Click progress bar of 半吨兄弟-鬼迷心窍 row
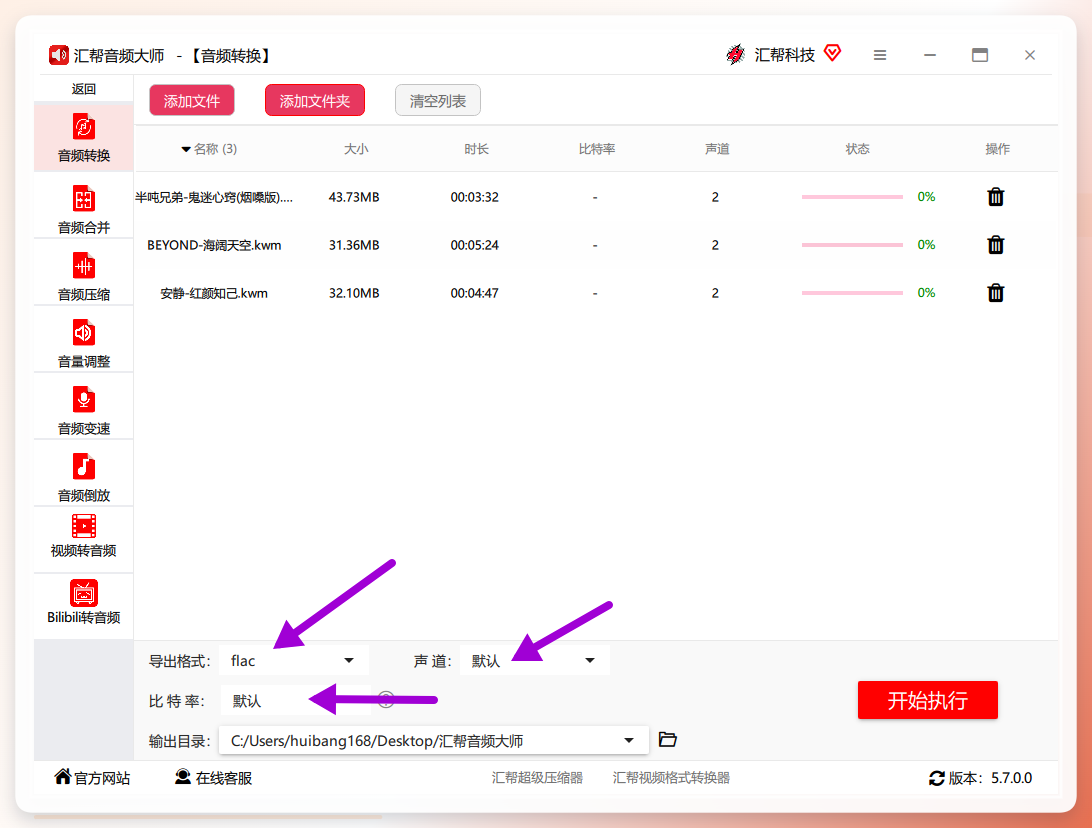Screen dimensions: 1092x828 point(852,197)
